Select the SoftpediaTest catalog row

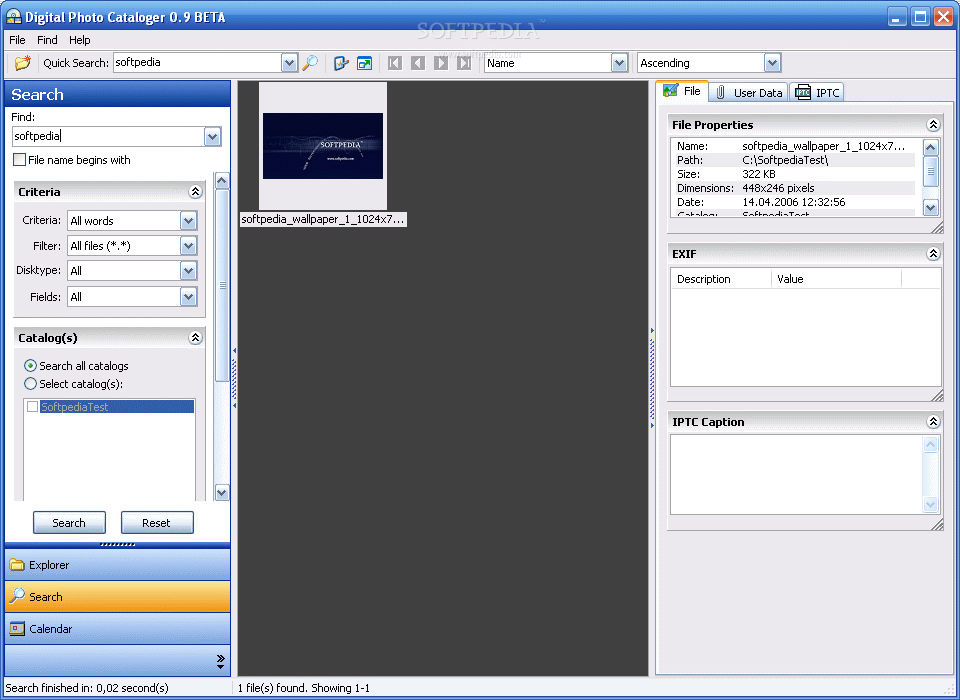click(117, 407)
